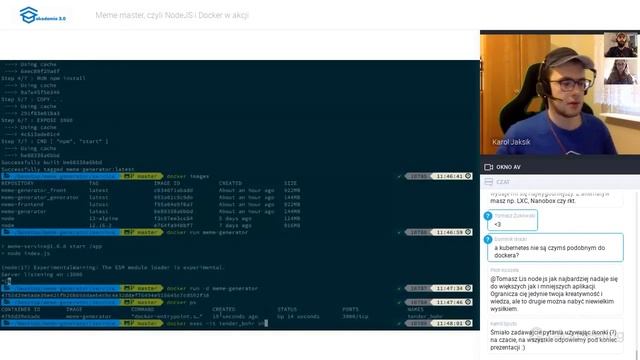640x360 pixels.
Task: Click clock icon next to 11:46:41
Action: (x=468, y=176)
